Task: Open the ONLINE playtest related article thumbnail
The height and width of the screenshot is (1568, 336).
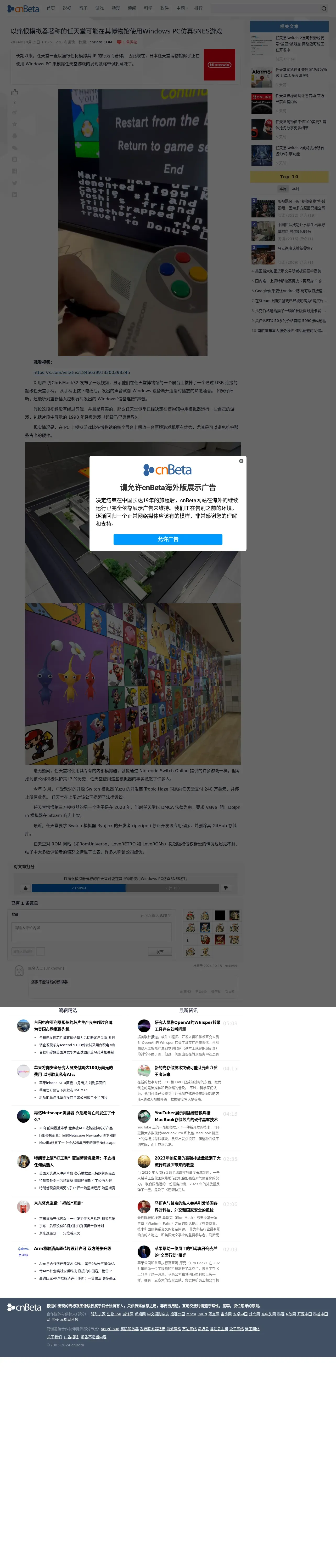Action: pyautogui.click(x=262, y=103)
